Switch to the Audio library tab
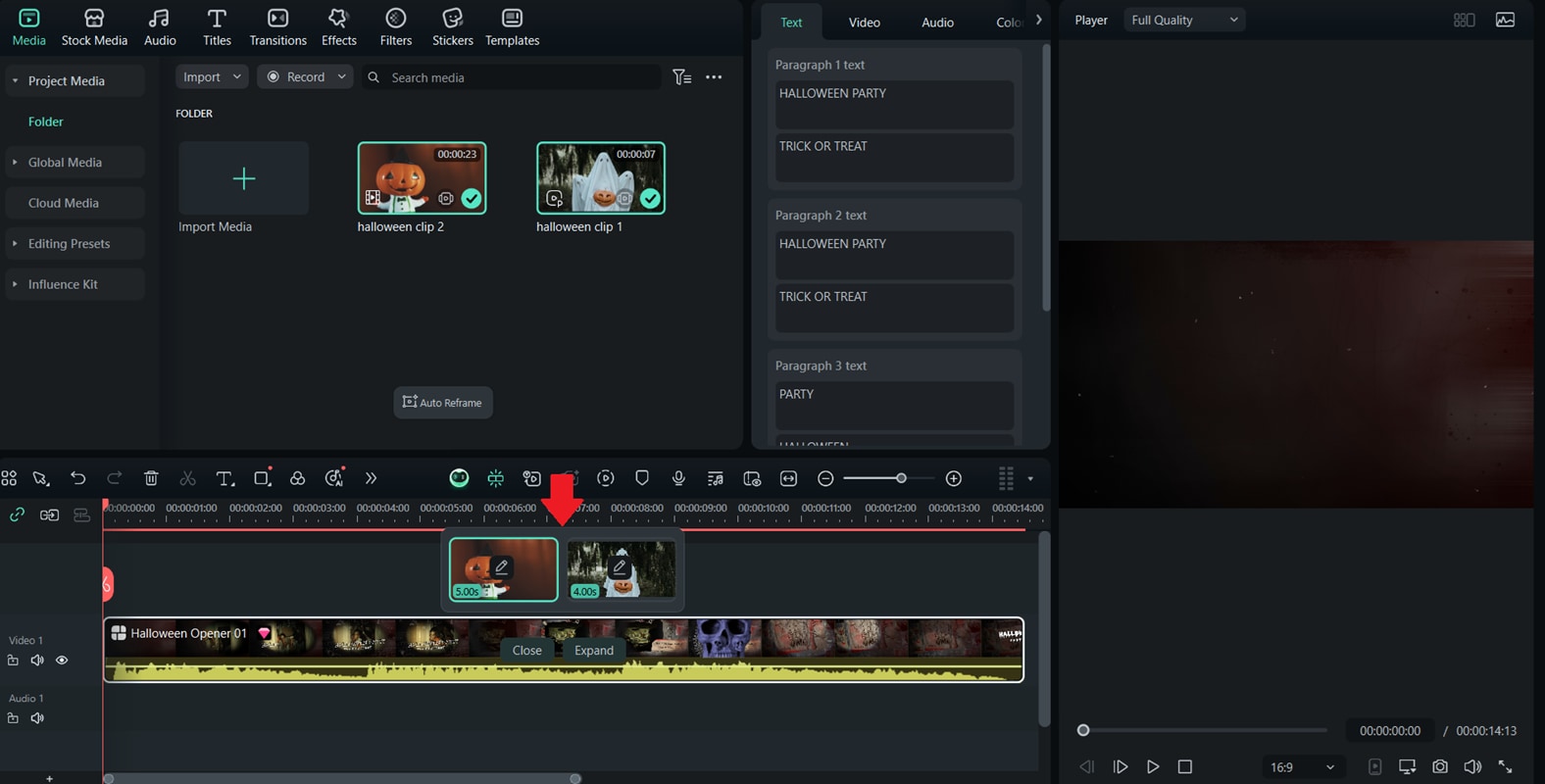This screenshot has height=784, width=1545. point(160,27)
